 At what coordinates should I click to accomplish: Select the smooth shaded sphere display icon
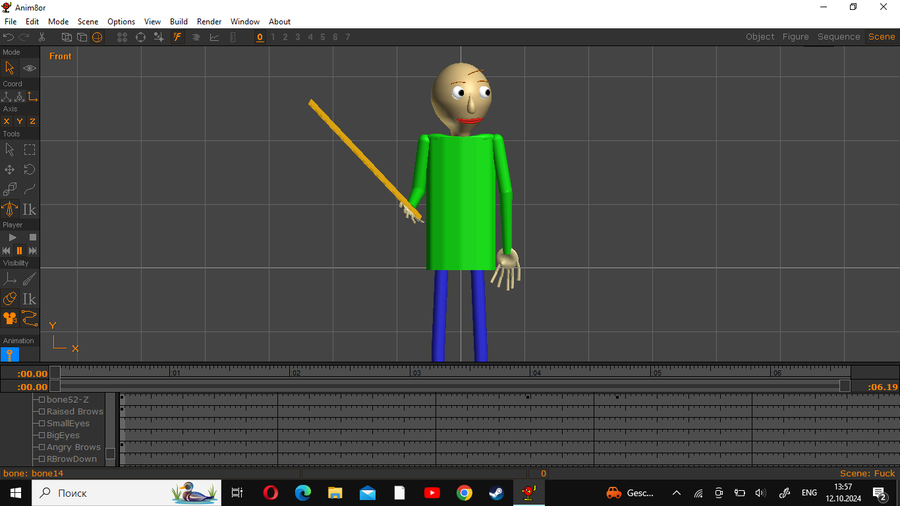98,37
